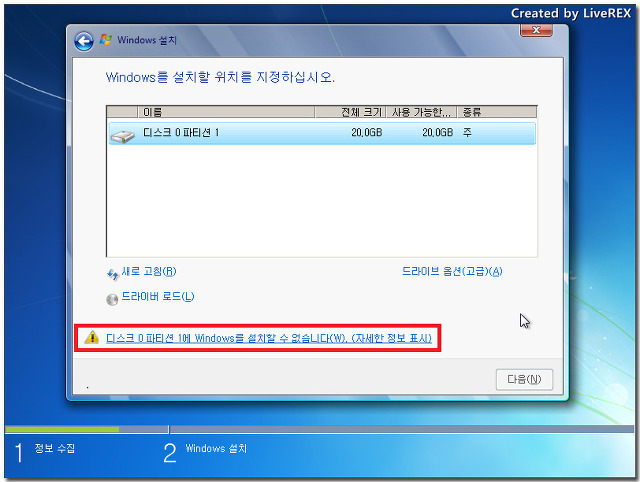Click the 20.0GB total size cell
Viewport: 640px width, 482px height.
click(367, 133)
